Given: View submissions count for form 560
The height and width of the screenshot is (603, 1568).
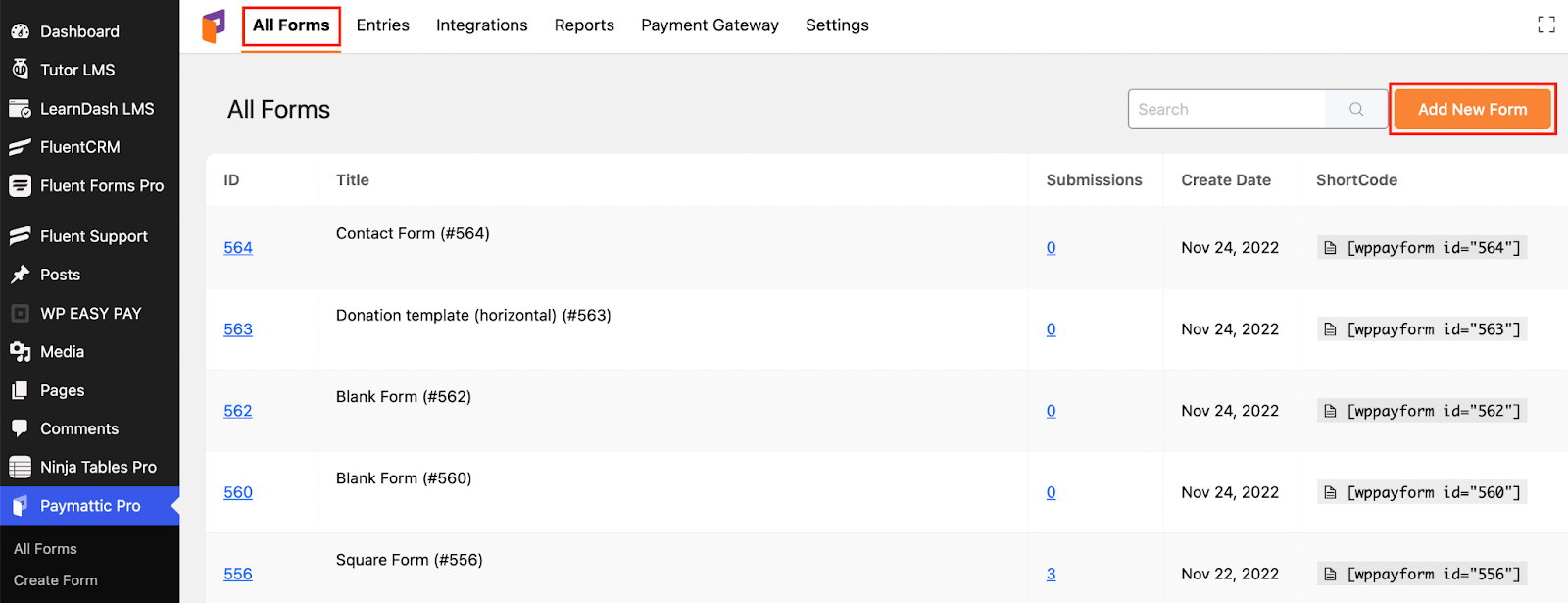Looking at the screenshot, I should [x=1051, y=492].
